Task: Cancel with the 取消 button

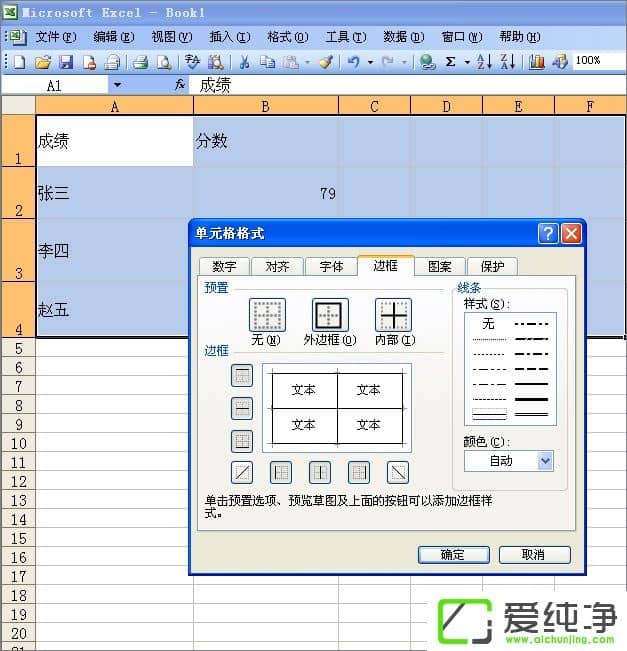Action: [534, 555]
